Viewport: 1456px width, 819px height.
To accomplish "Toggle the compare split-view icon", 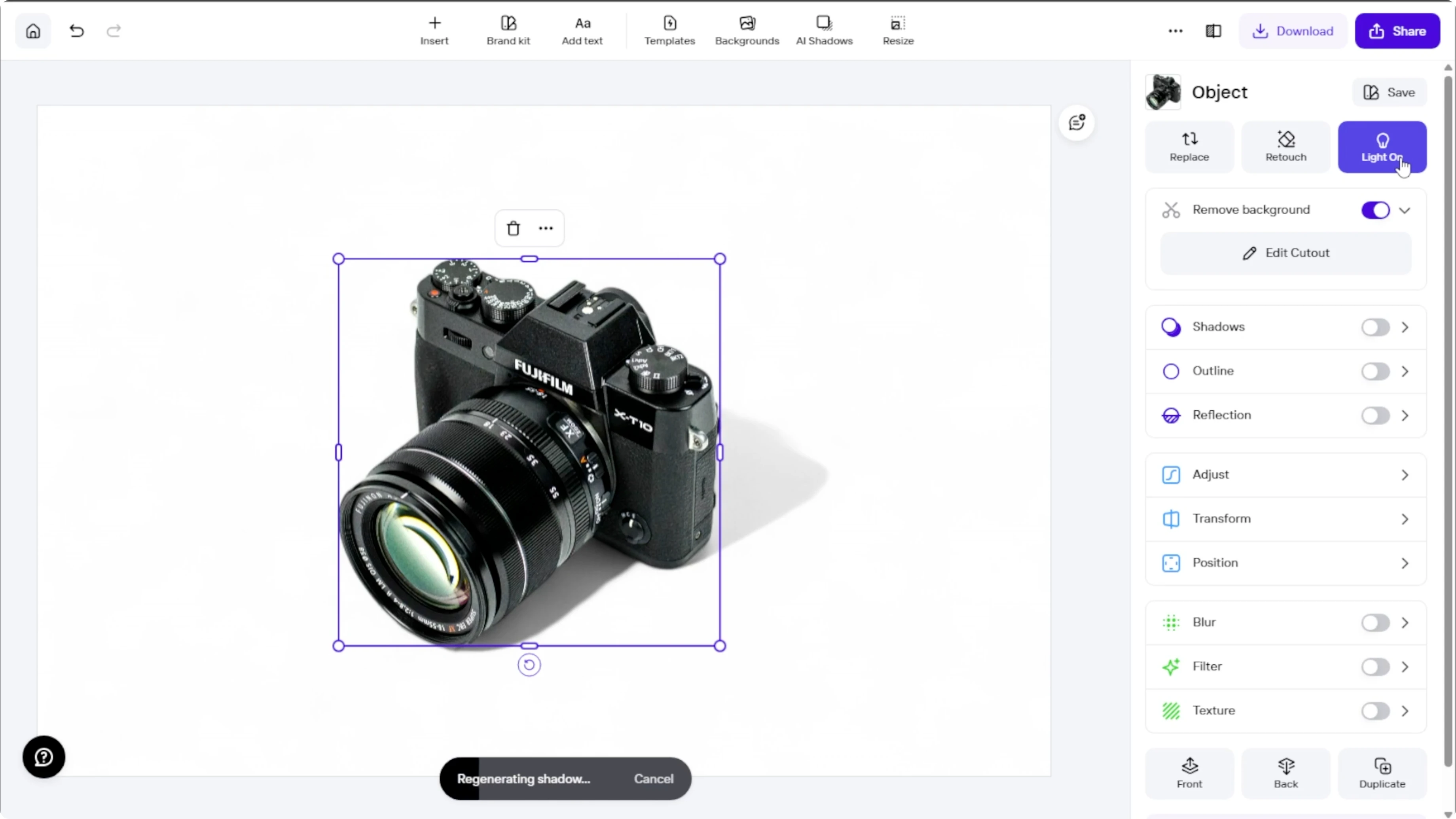I will tap(1213, 31).
